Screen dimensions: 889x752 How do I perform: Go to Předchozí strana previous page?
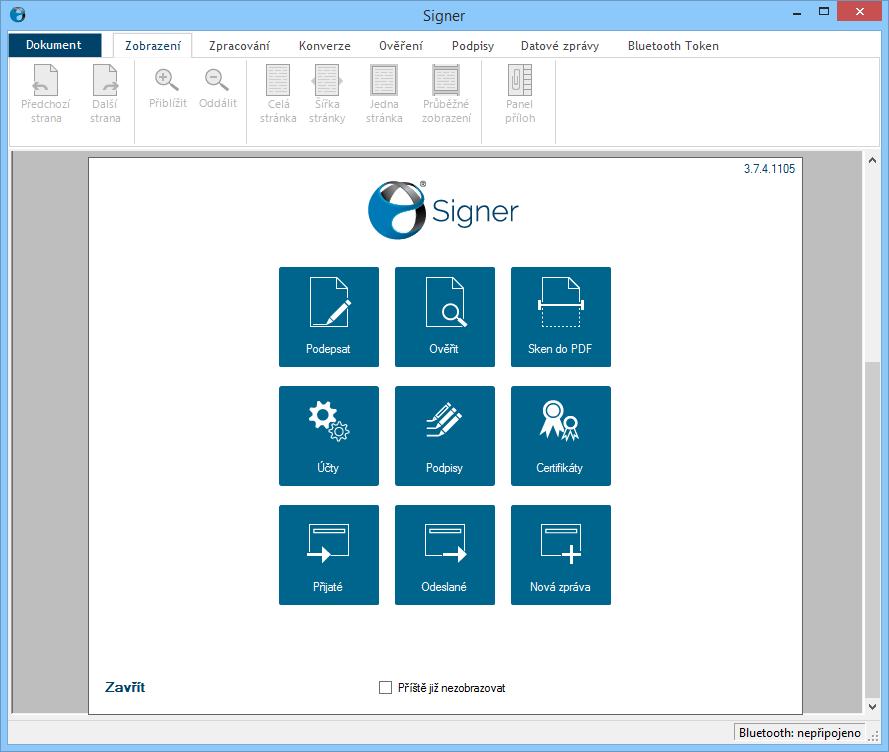pyautogui.click(x=46, y=94)
